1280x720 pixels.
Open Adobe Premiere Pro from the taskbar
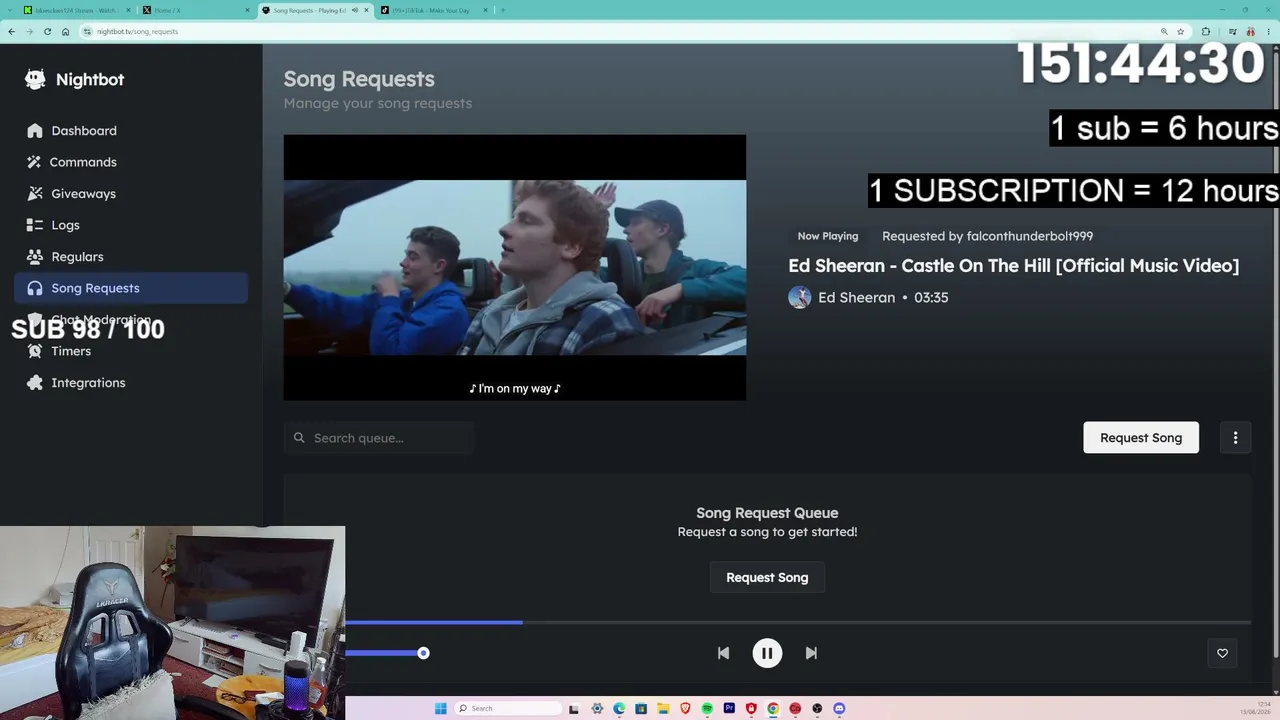(729, 709)
